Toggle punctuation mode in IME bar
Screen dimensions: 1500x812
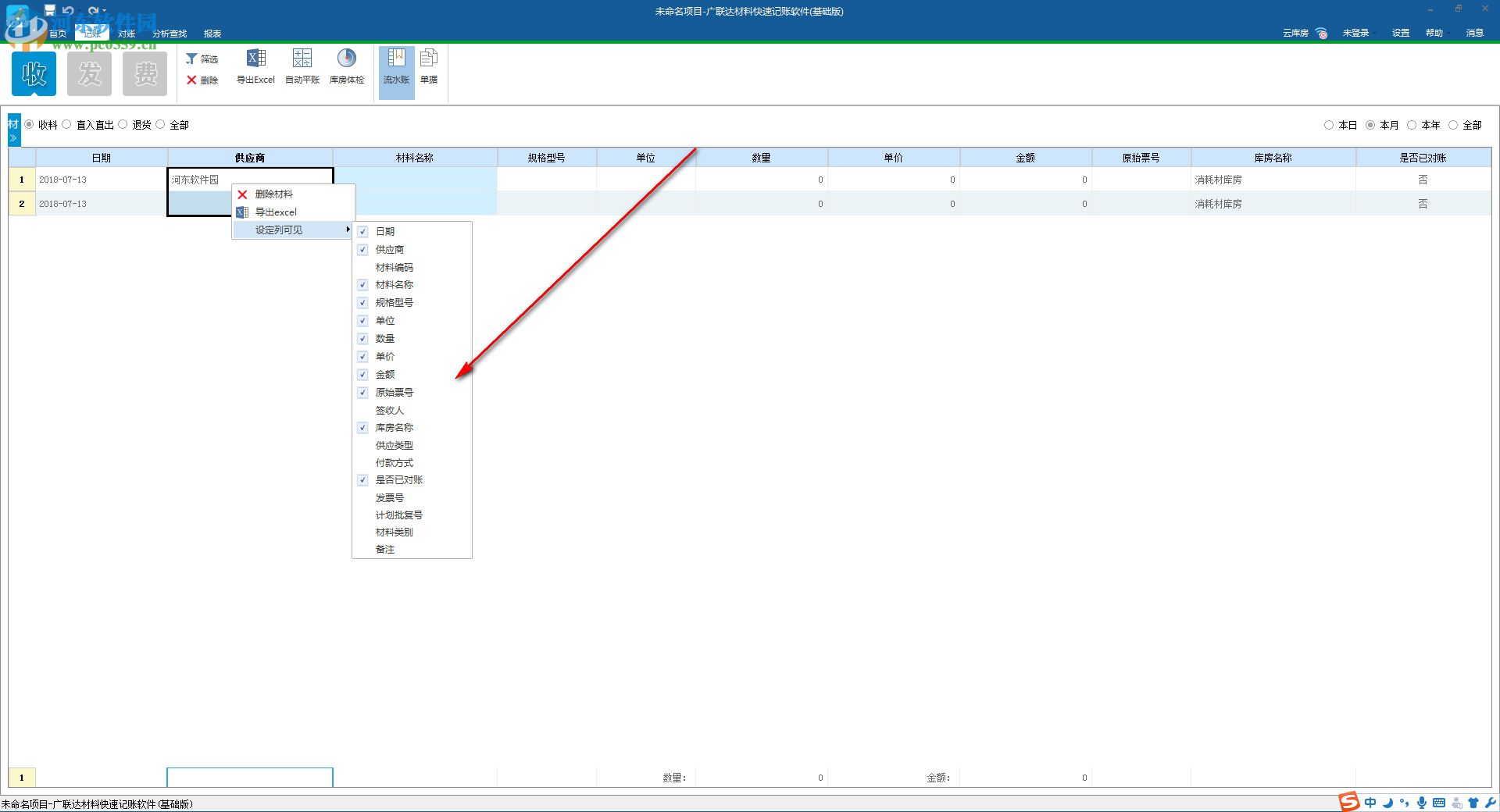[x=1405, y=803]
